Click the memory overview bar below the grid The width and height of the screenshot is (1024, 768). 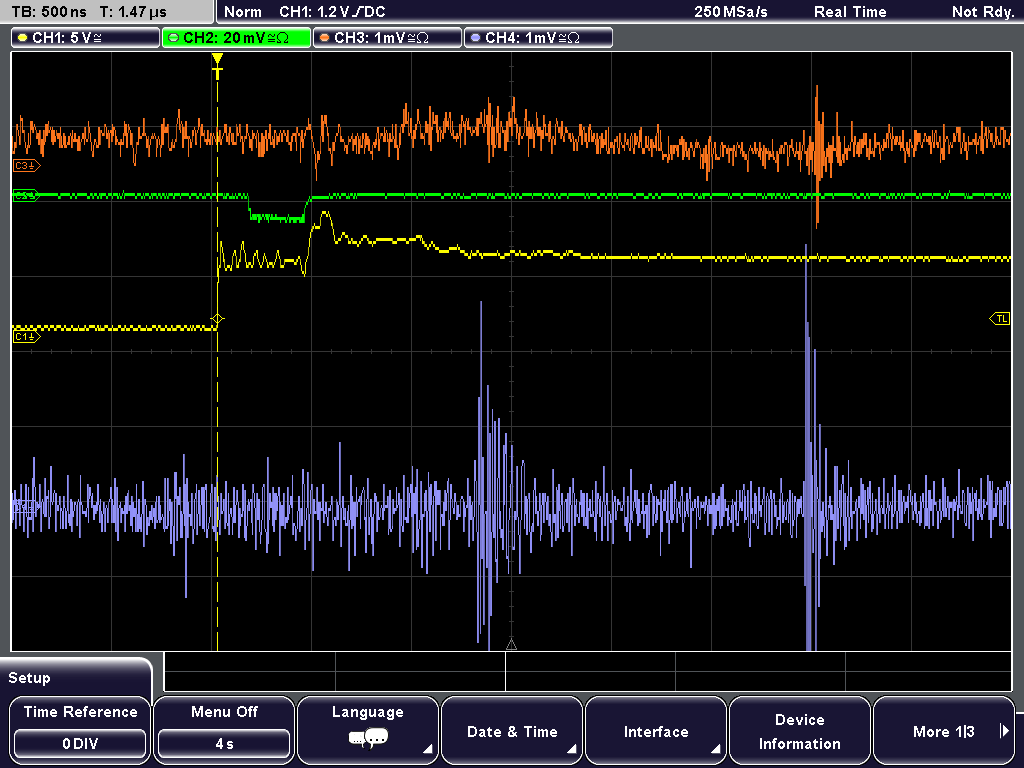(588, 671)
